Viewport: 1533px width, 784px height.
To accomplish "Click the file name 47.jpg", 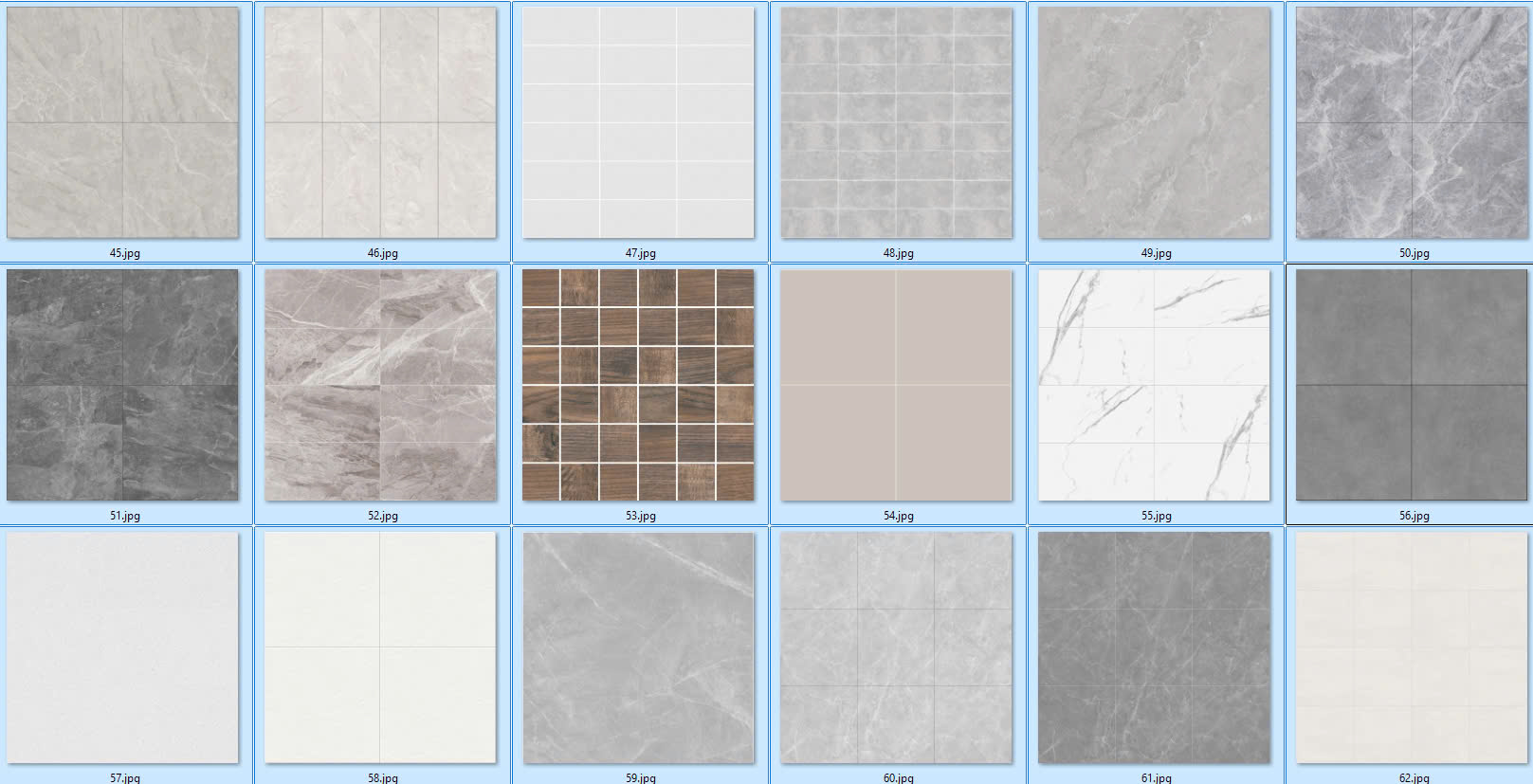I will coord(641,253).
